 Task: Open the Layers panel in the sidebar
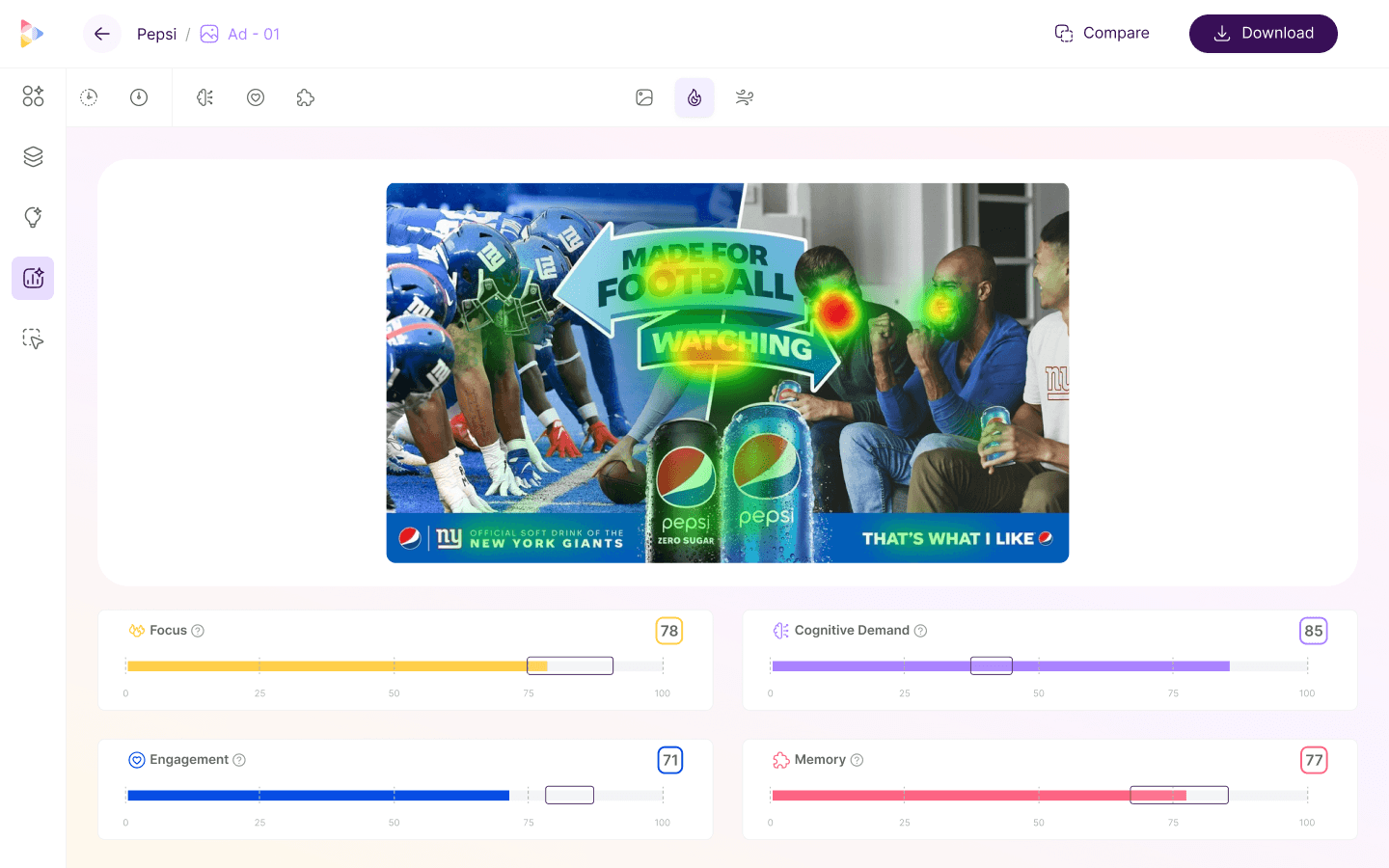point(32,156)
